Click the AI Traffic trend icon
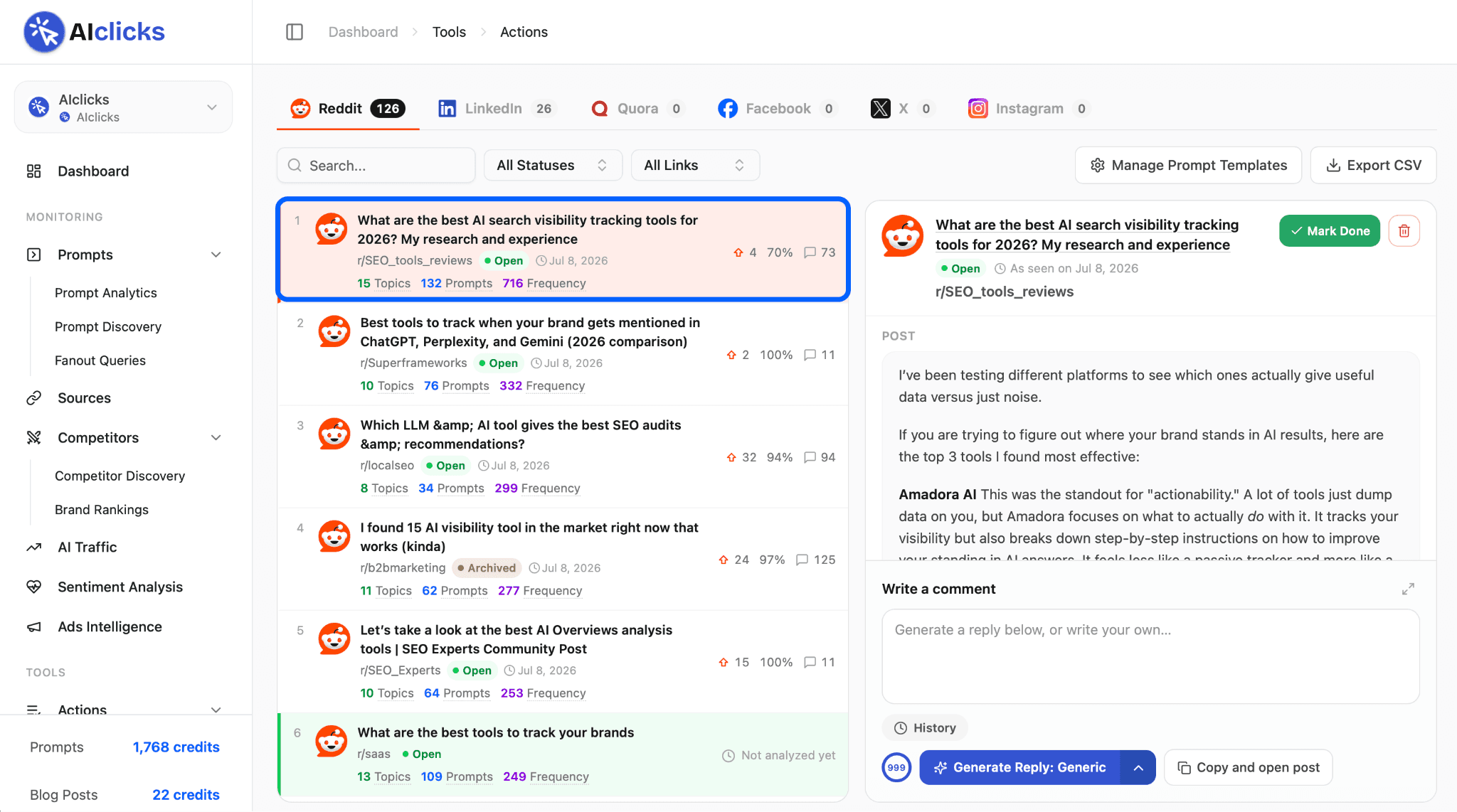This screenshot has width=1457, height=812. (x=33, y=547)
